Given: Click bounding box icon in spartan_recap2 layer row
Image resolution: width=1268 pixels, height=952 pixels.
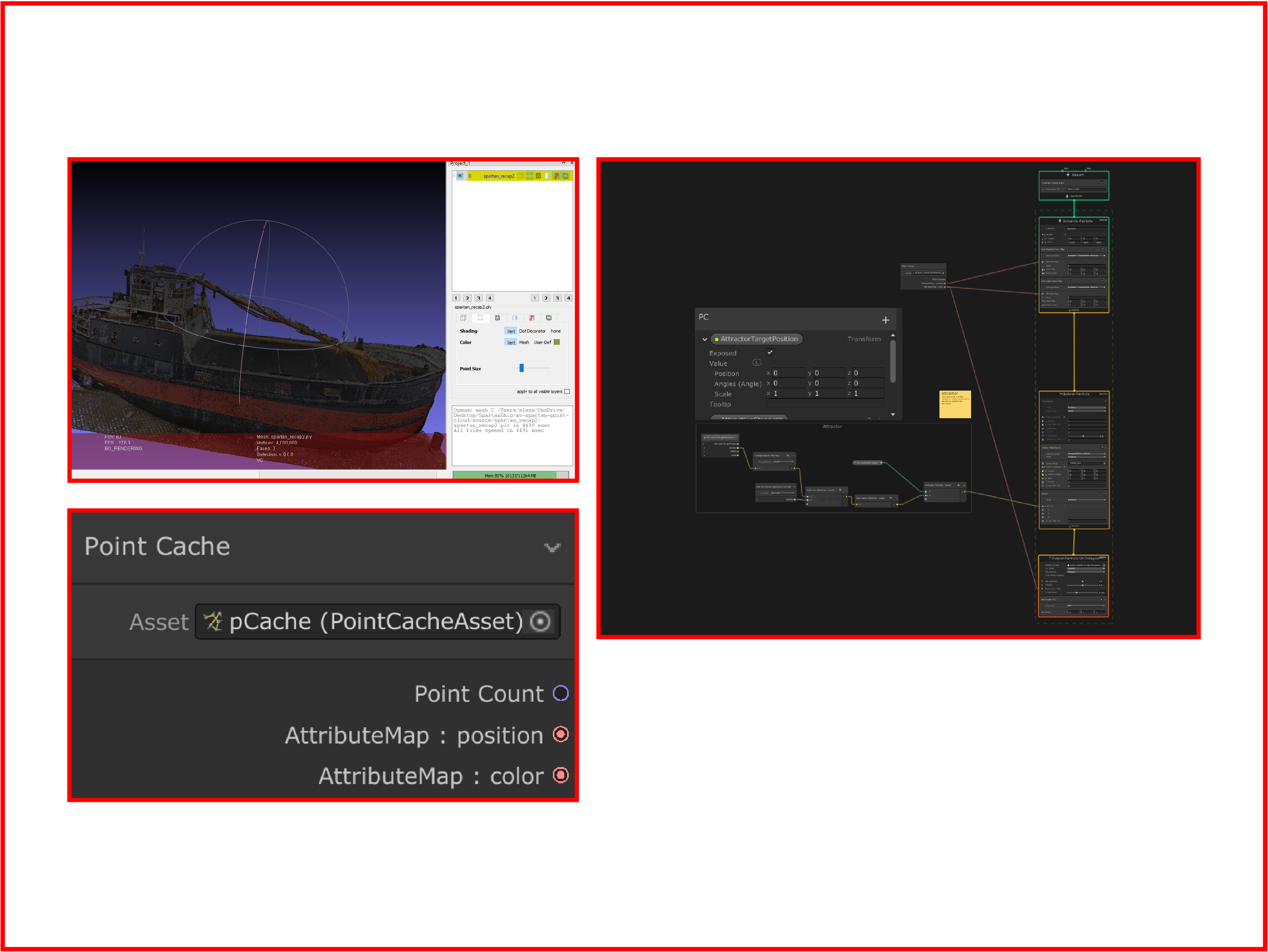Looking at the screenshot, I should (520, 176).
